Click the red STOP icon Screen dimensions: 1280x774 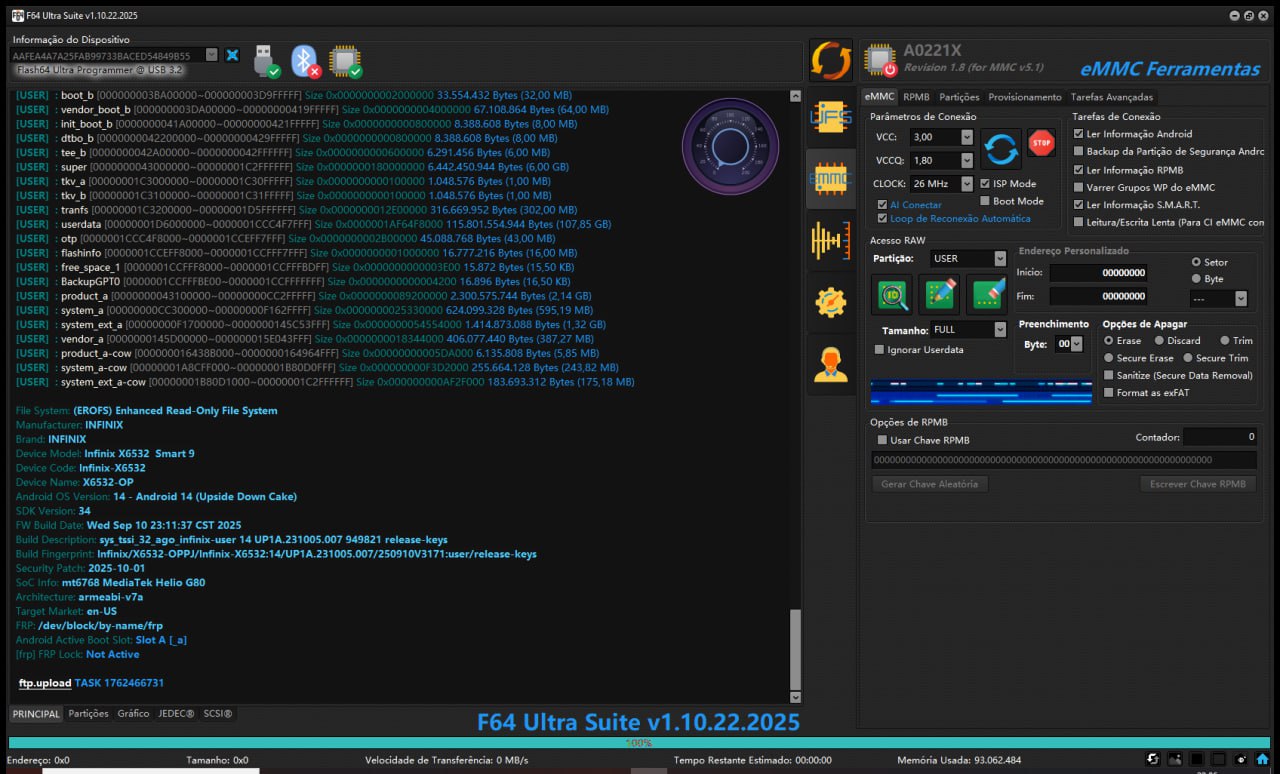(x=1041, y=143)
